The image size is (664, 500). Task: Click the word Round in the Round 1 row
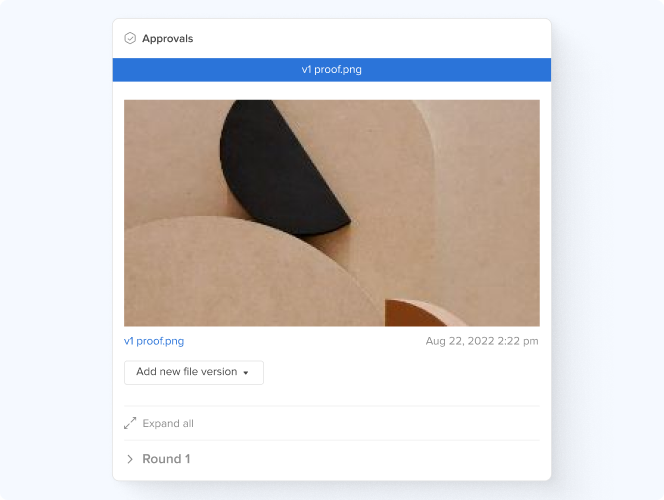click(x=162, y=459)
